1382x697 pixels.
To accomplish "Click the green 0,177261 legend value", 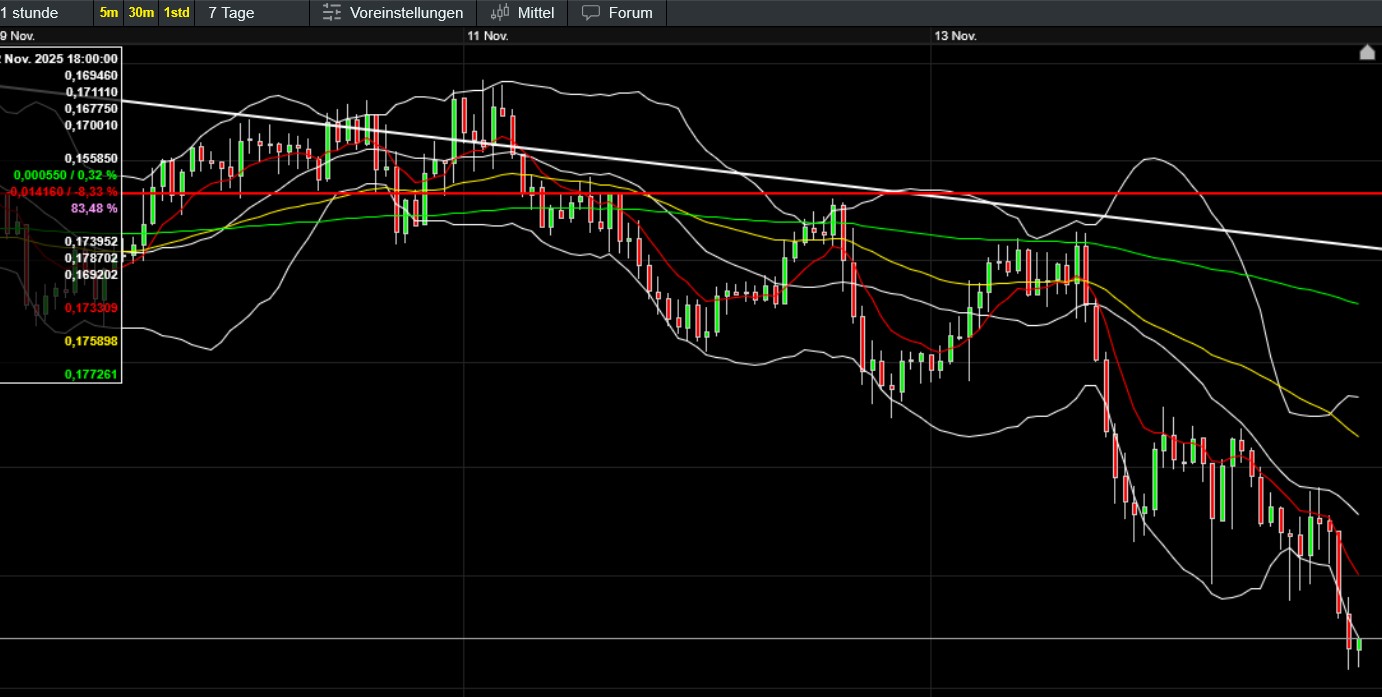I will point(91,374).
